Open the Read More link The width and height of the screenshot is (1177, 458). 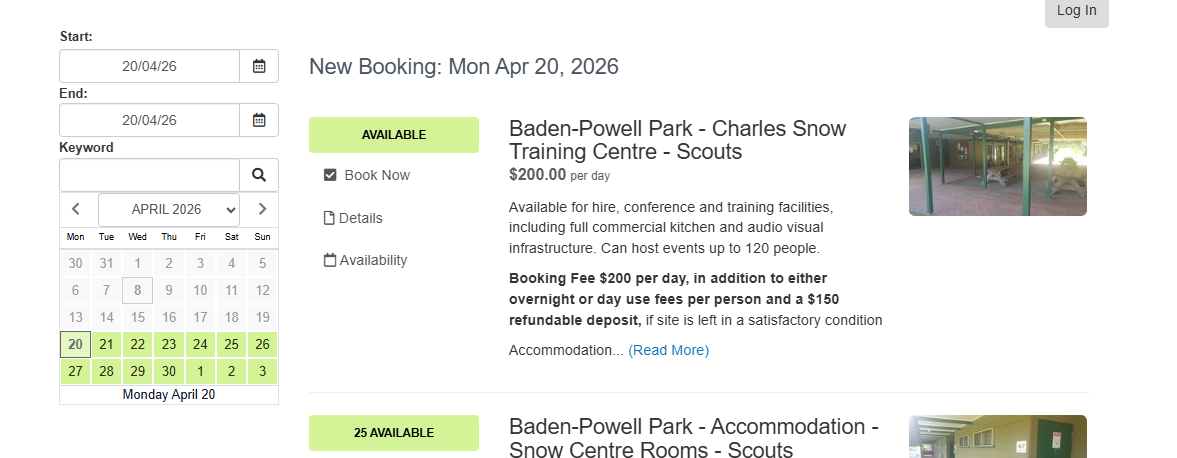668,350
